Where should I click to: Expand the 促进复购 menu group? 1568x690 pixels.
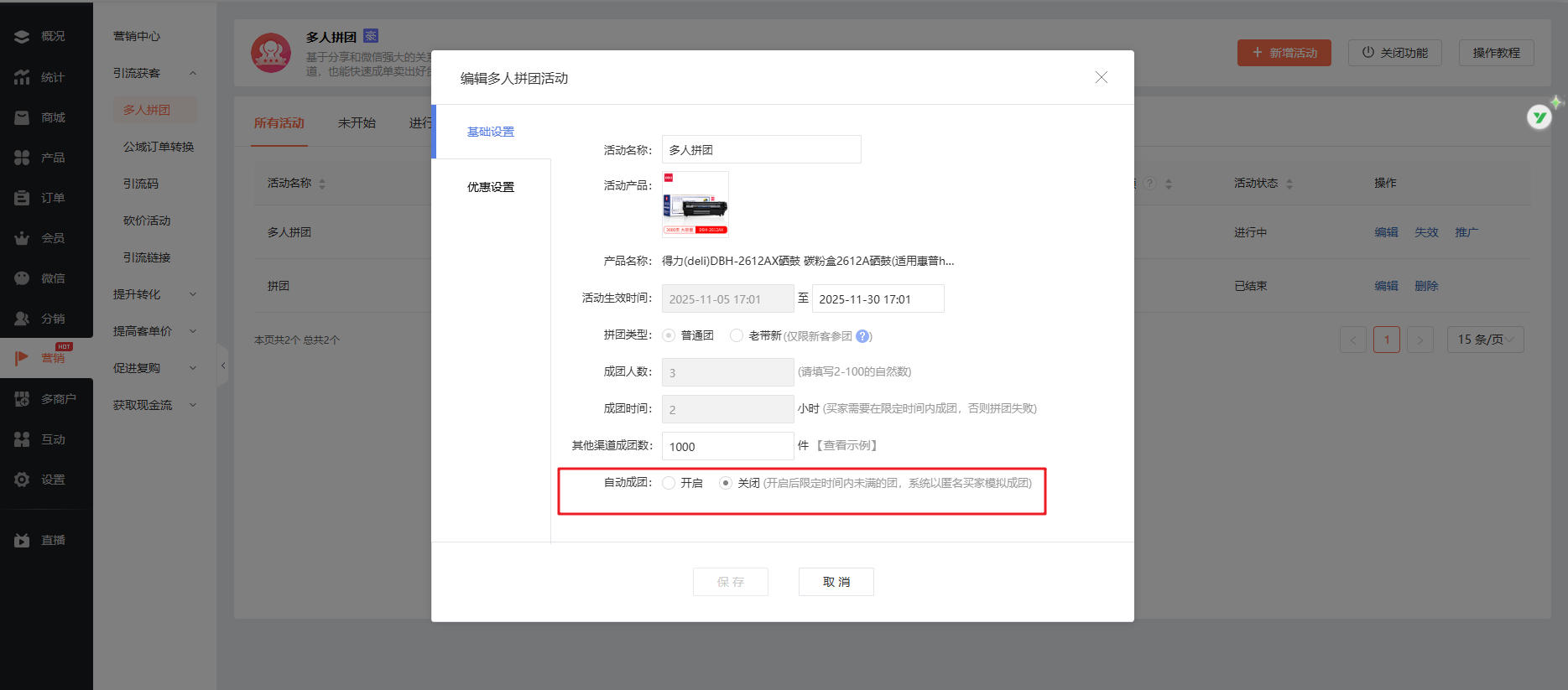click(x=193, y=368)
